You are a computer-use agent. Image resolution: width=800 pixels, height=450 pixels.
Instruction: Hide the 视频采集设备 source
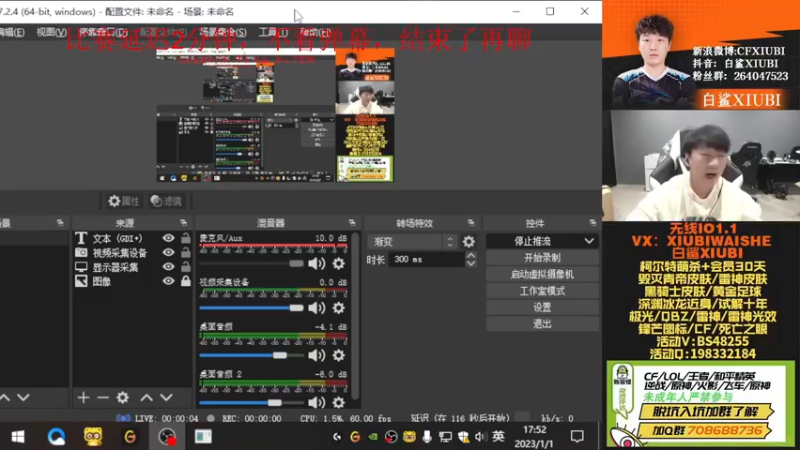tap(168, 253)
